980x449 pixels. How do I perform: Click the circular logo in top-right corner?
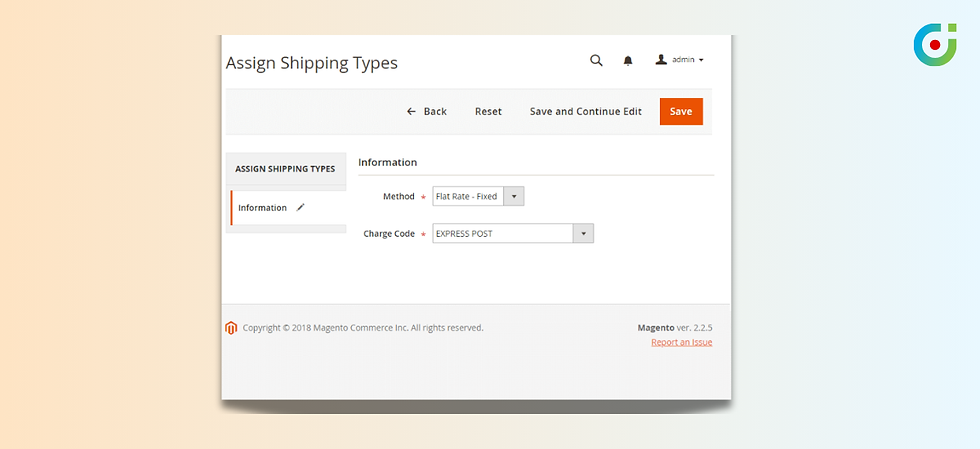point(935,46)
